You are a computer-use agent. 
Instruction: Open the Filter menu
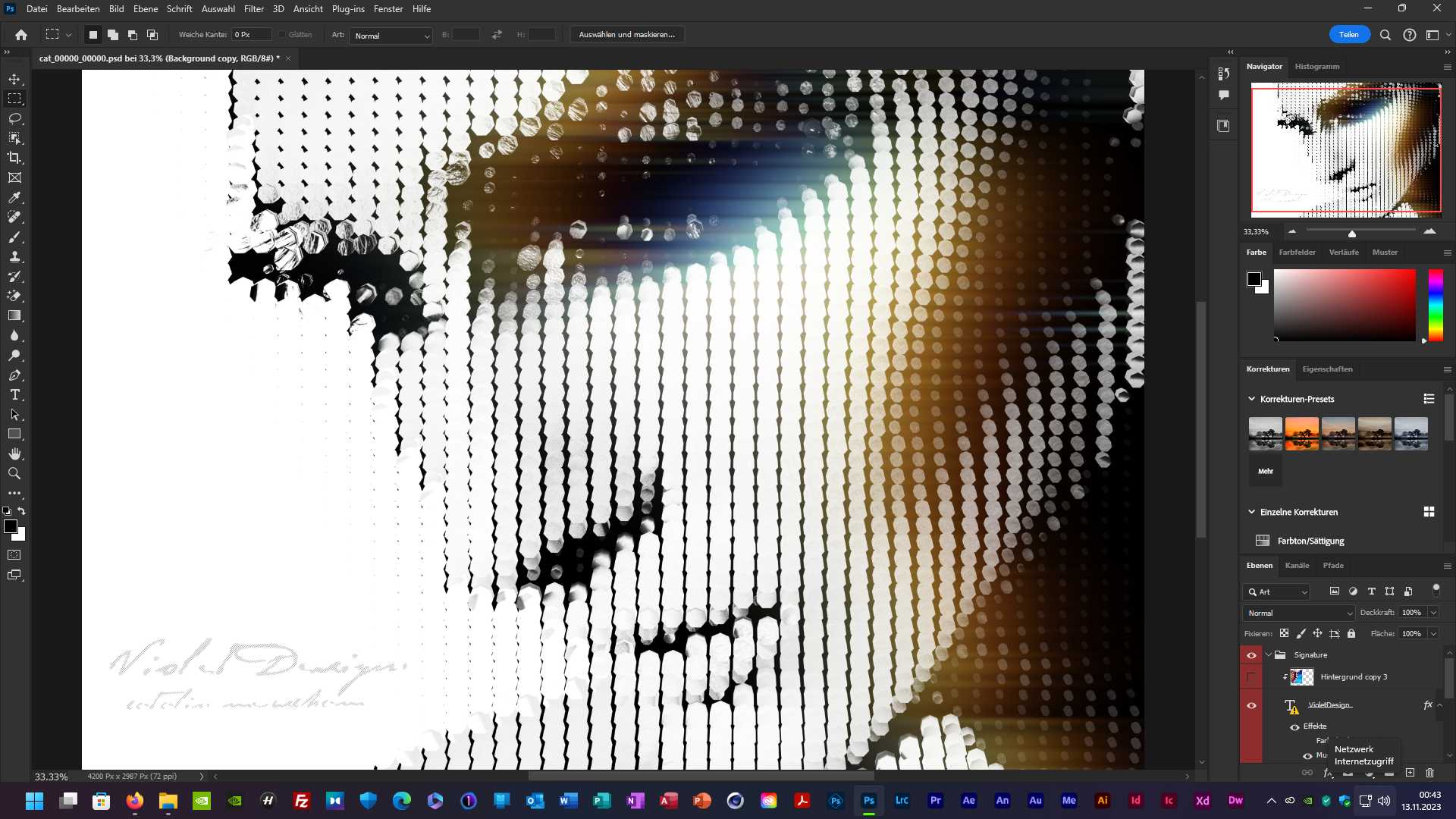253,9
